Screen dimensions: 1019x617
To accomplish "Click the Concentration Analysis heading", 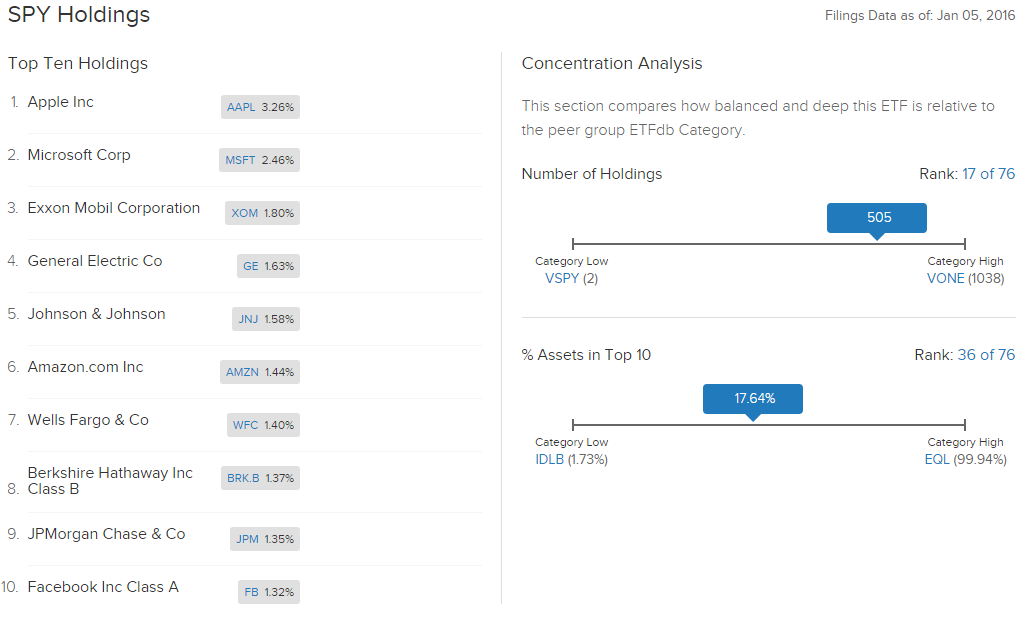I will pyautogui.click(x=612, y=64).
